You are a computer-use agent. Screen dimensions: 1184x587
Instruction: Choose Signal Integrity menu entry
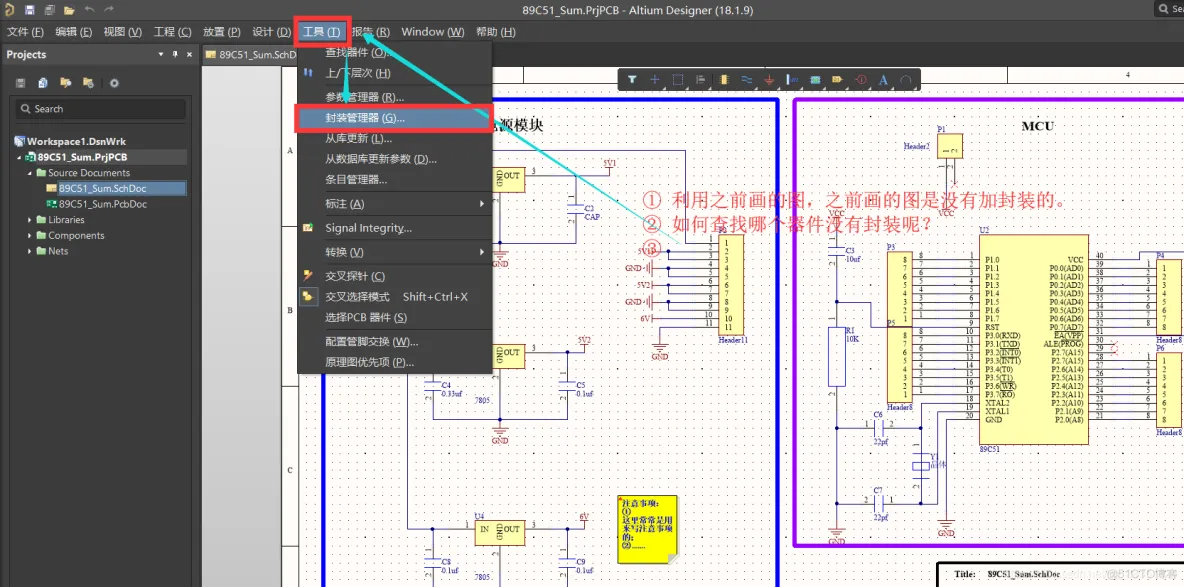pyautogui.click(x=395, y=228)
